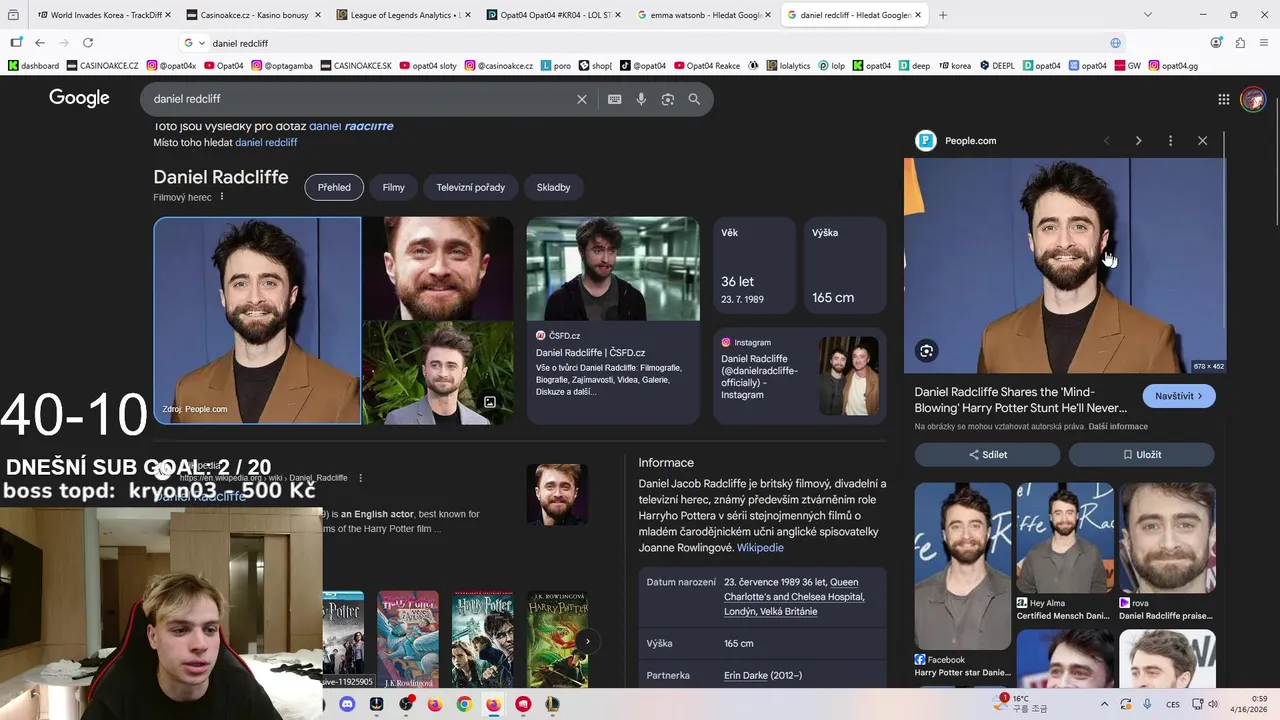Expand more images icon on photo collage

point(490,402)
